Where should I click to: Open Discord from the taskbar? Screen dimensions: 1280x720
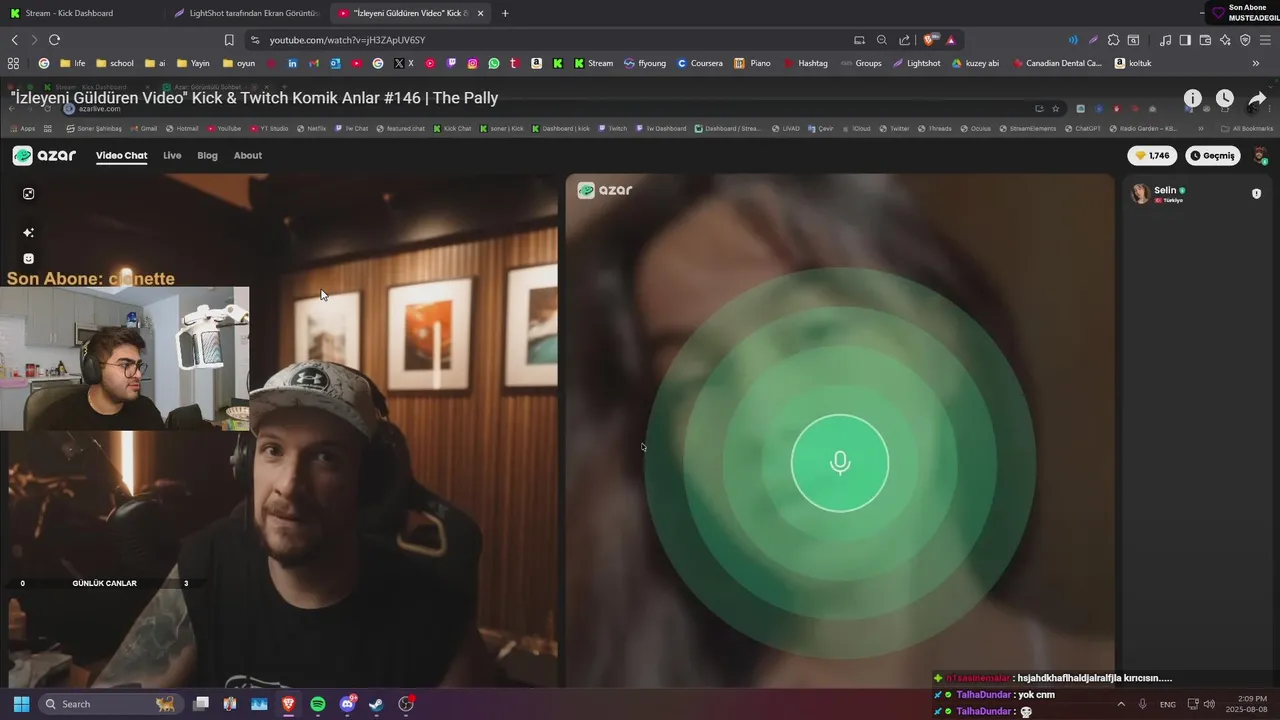(x=347, y=704)
